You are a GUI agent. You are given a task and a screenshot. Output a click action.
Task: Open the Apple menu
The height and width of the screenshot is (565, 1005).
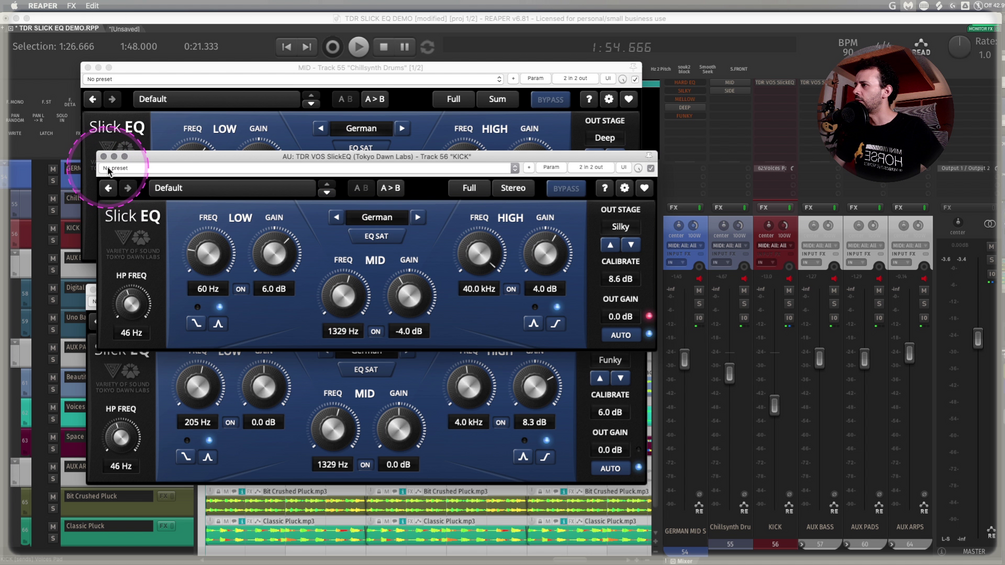click(x=13, y=6)
